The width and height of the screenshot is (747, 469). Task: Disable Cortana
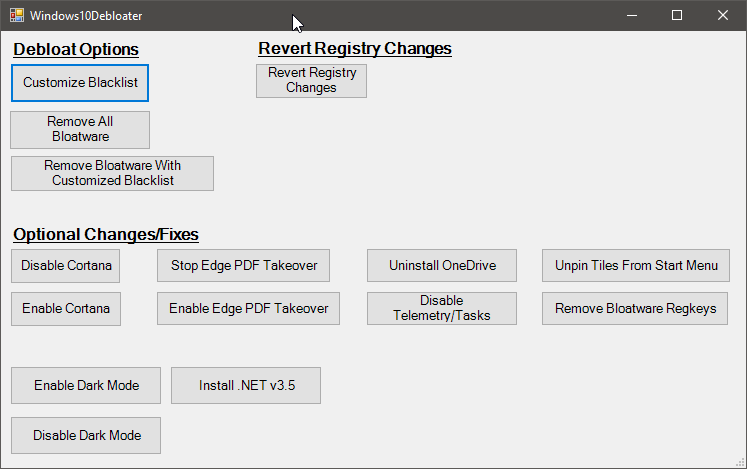(x=66, y=266)
